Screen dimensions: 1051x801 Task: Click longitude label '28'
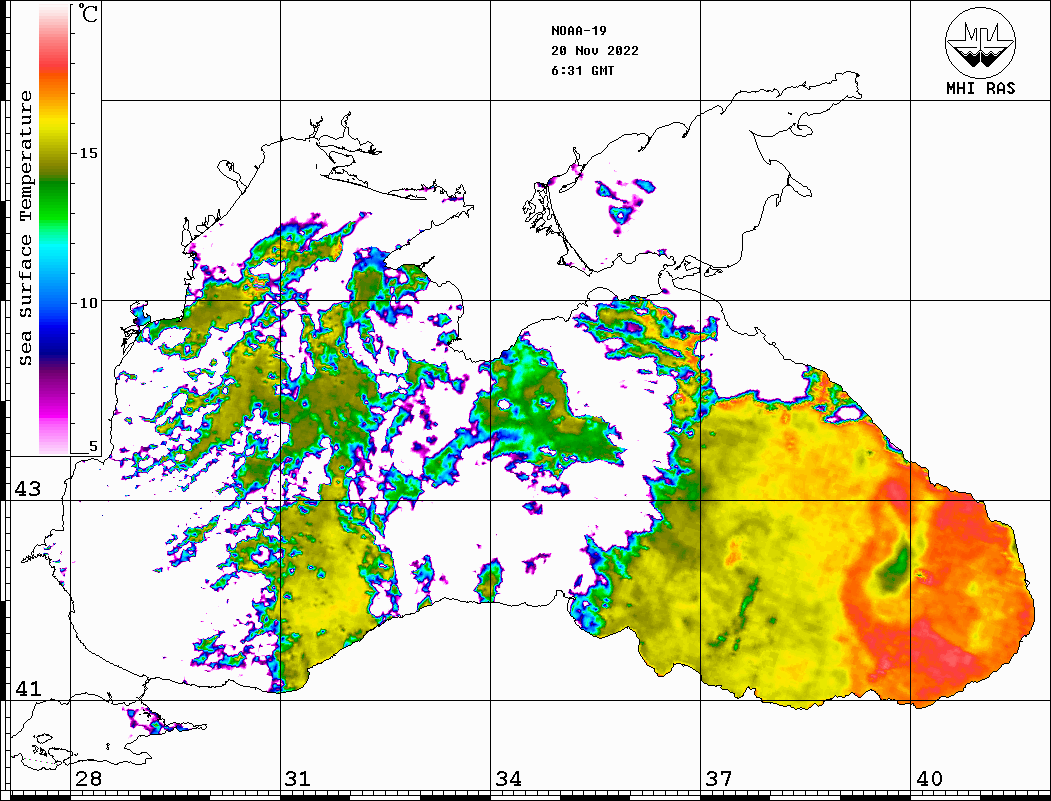point(88,779)
